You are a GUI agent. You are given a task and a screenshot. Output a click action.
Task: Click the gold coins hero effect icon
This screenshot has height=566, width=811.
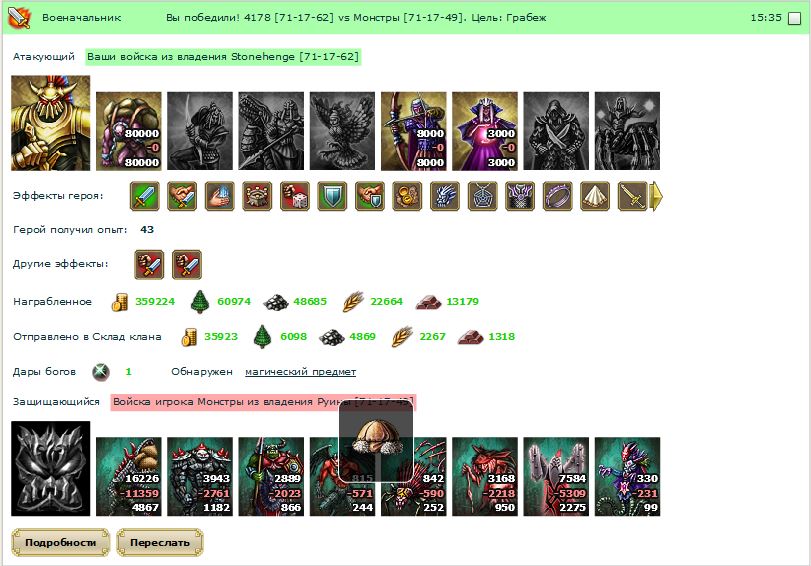coord(407,196)
